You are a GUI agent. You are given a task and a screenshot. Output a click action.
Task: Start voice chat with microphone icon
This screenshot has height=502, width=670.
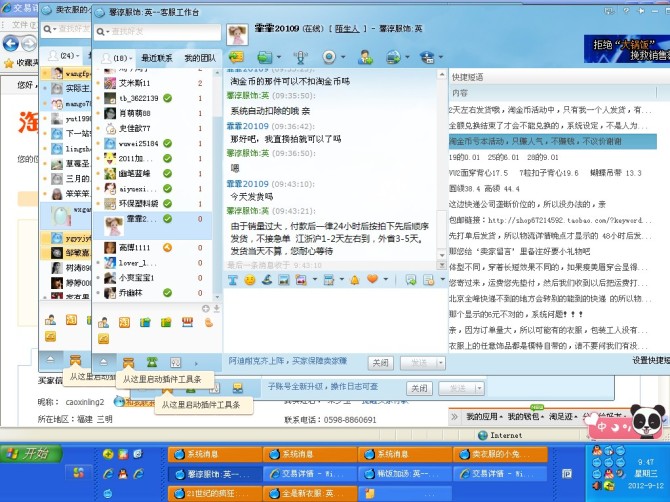pos(300,57)
